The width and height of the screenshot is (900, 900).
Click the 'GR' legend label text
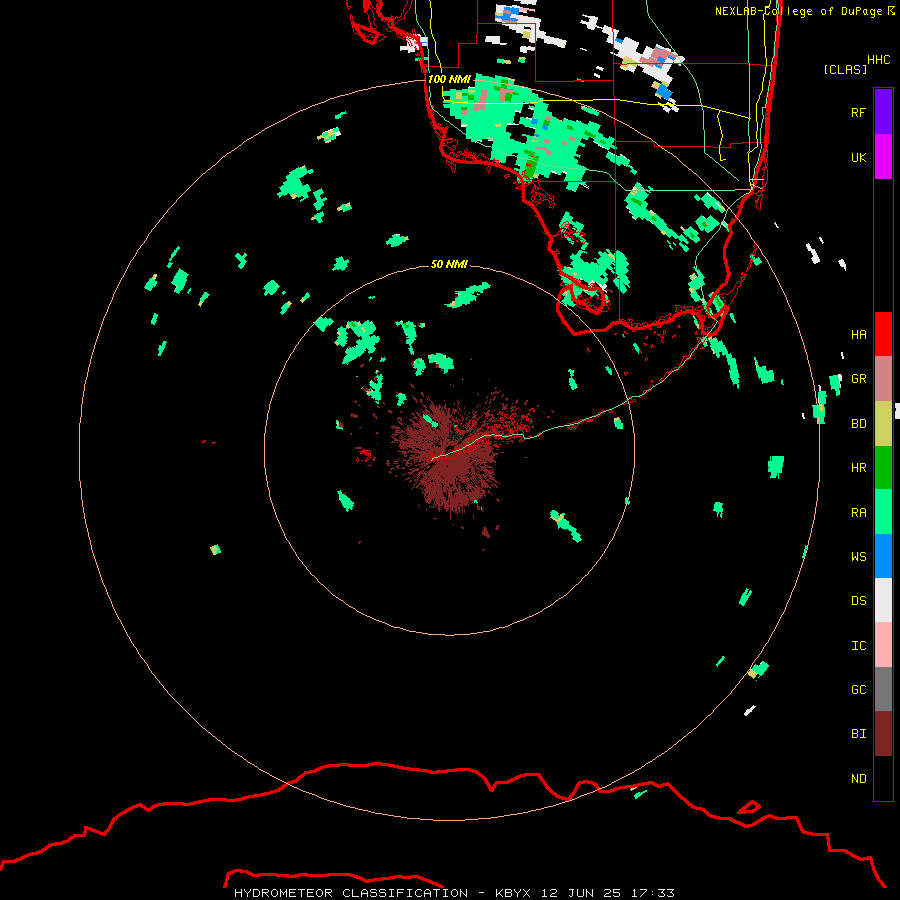coord(859,379)
